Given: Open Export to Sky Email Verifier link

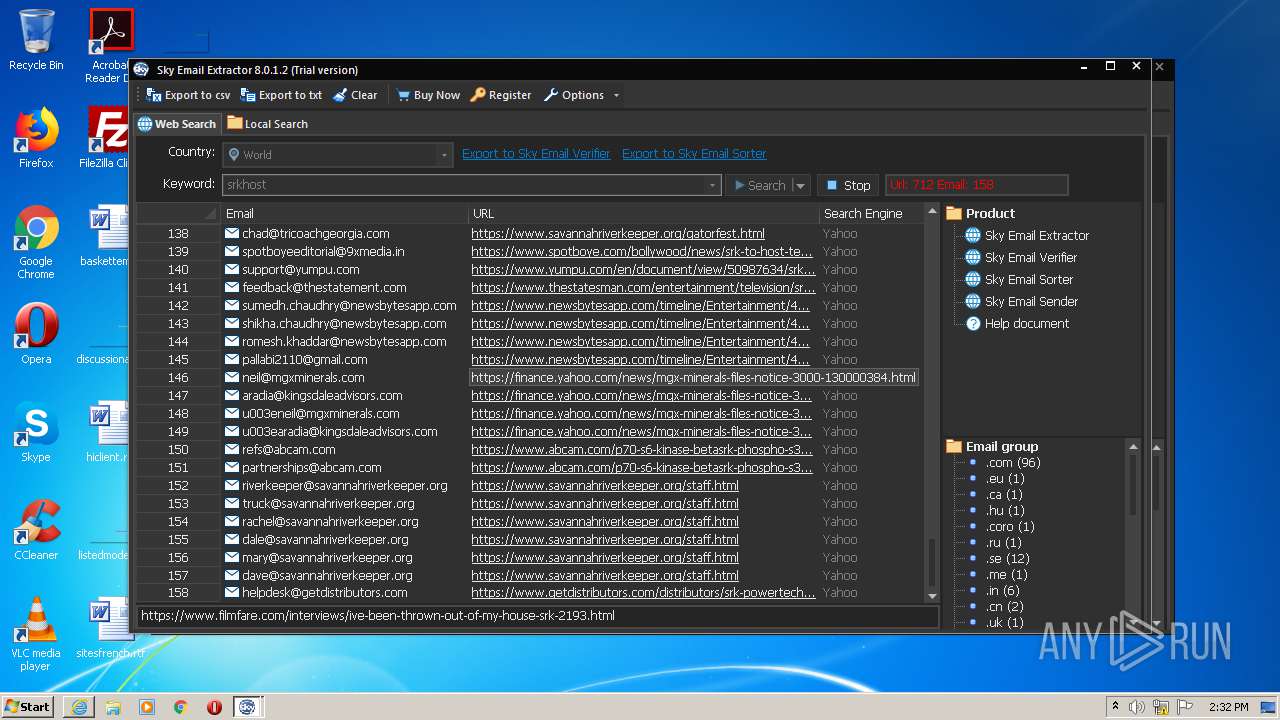Looking at the screenshot, I should (x=536, y=154).
